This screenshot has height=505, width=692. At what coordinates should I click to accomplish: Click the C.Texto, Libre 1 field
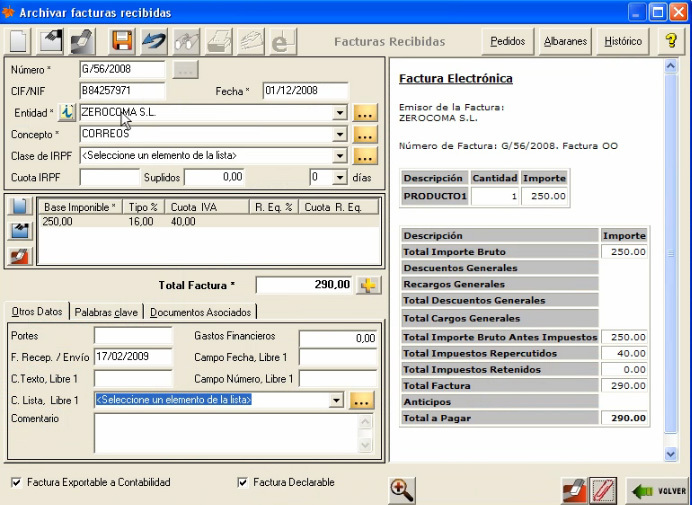tap(133, 379)
